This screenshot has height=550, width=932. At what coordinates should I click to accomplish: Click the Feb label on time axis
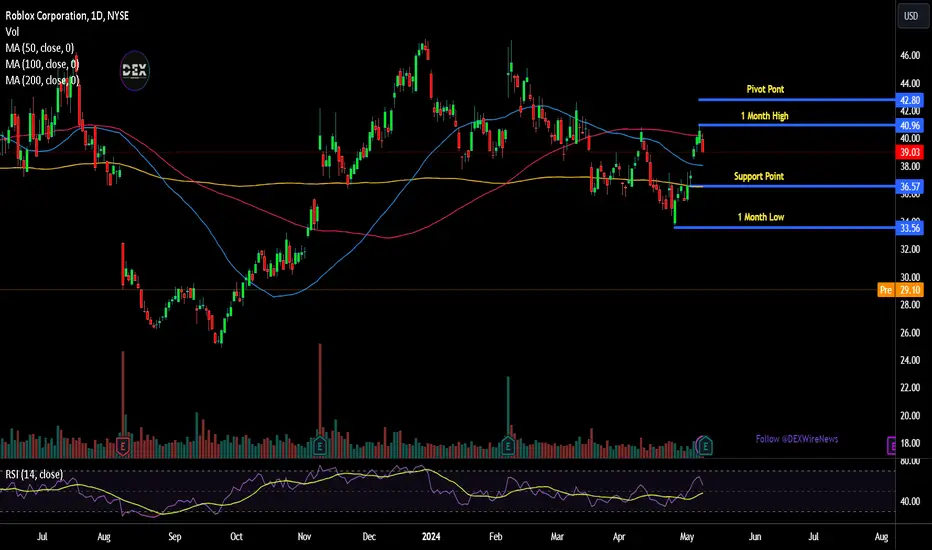(495, 536)
